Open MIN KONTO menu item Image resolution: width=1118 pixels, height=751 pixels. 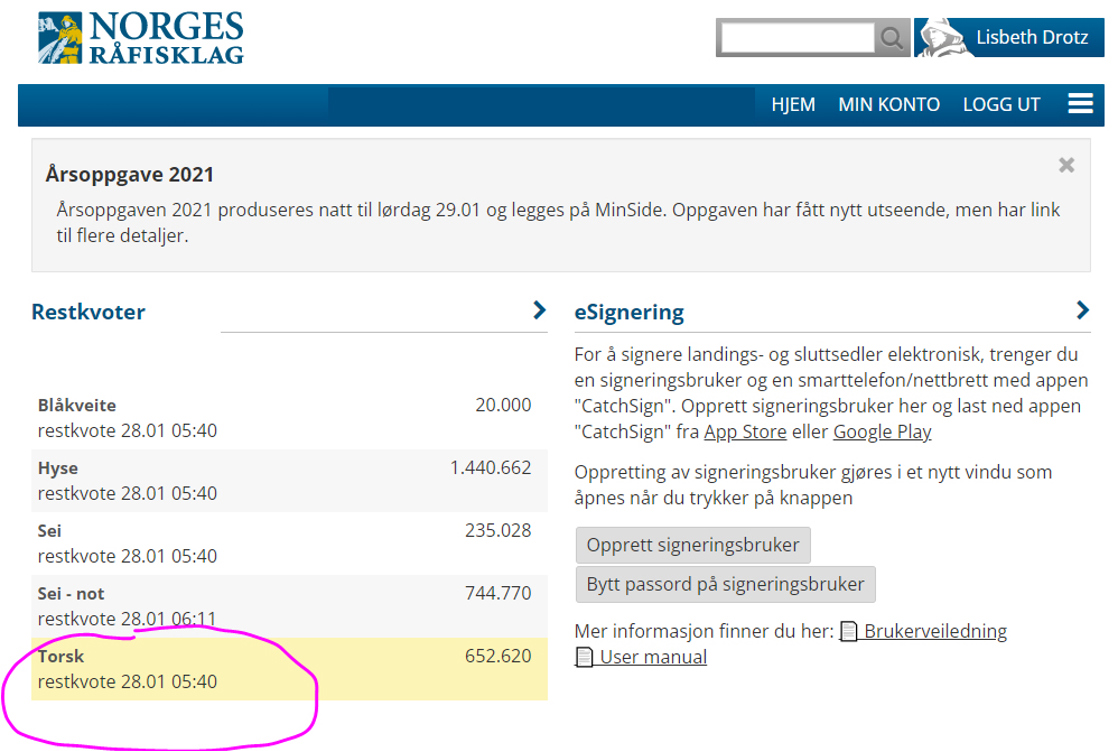pos(888,105)
